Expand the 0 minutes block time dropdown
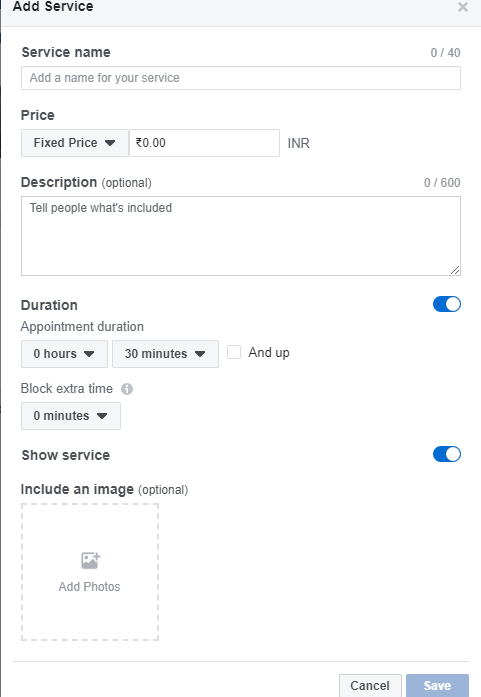 point(71,416)
